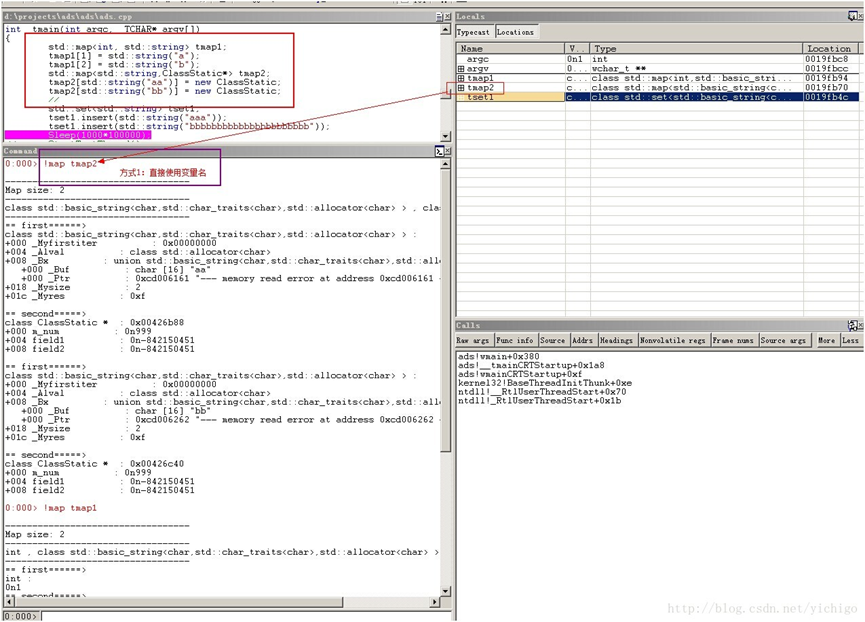Click the ads.cpp source window document icon
This screenshot has width=865, height=622.
tap(439, 17)
